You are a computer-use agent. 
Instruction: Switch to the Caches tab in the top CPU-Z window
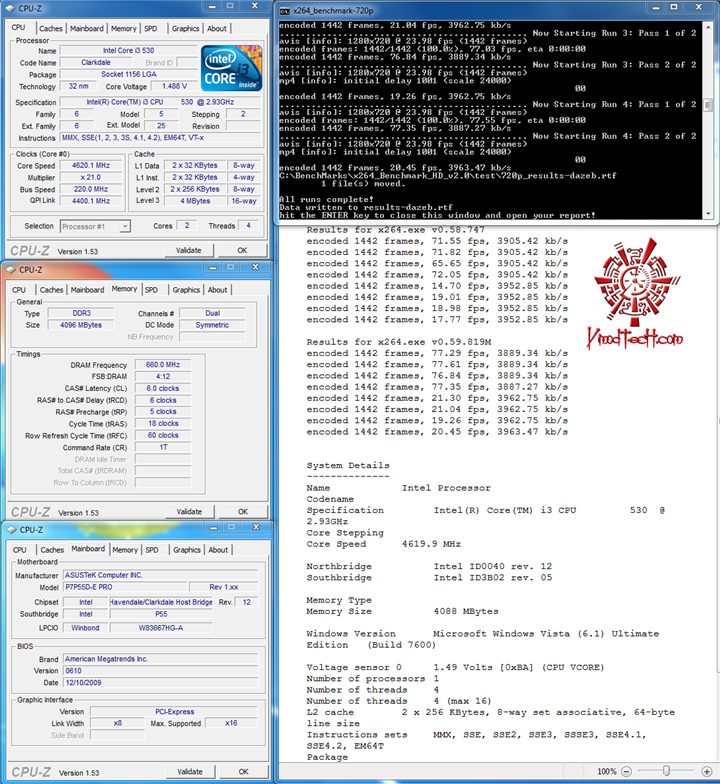51,28
